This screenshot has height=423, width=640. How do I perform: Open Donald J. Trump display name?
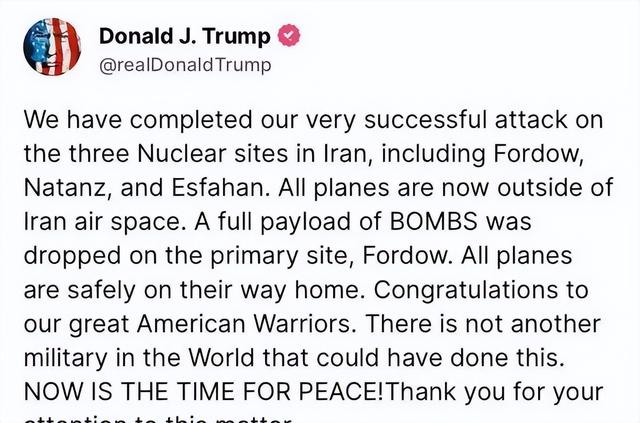pyautogui.click(x=184, y=36)
